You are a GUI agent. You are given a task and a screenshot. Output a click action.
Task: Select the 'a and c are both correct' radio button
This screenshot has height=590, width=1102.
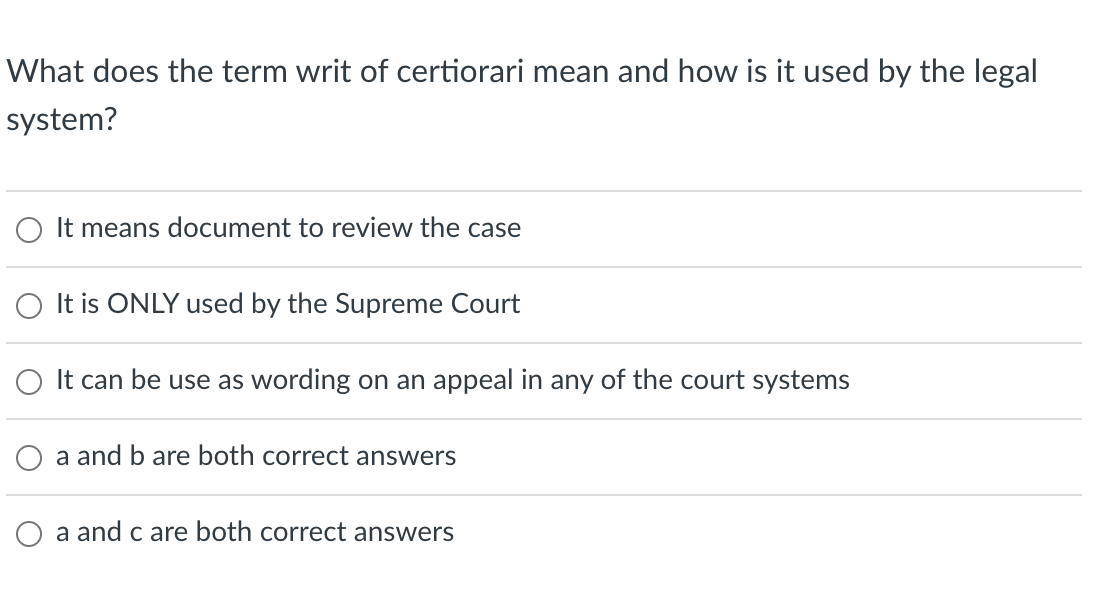point(30,534)
